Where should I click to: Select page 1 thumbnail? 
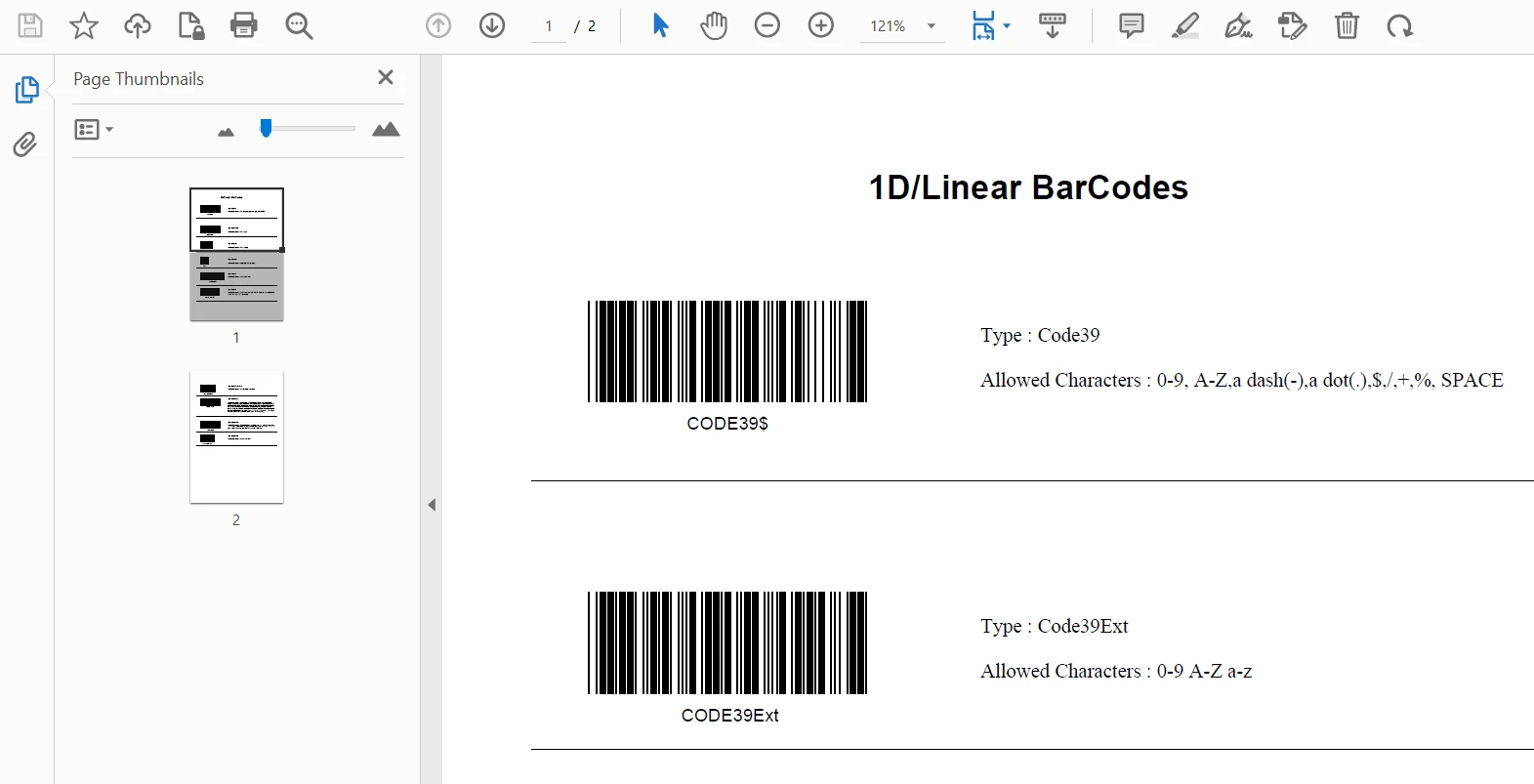point(236,254)
